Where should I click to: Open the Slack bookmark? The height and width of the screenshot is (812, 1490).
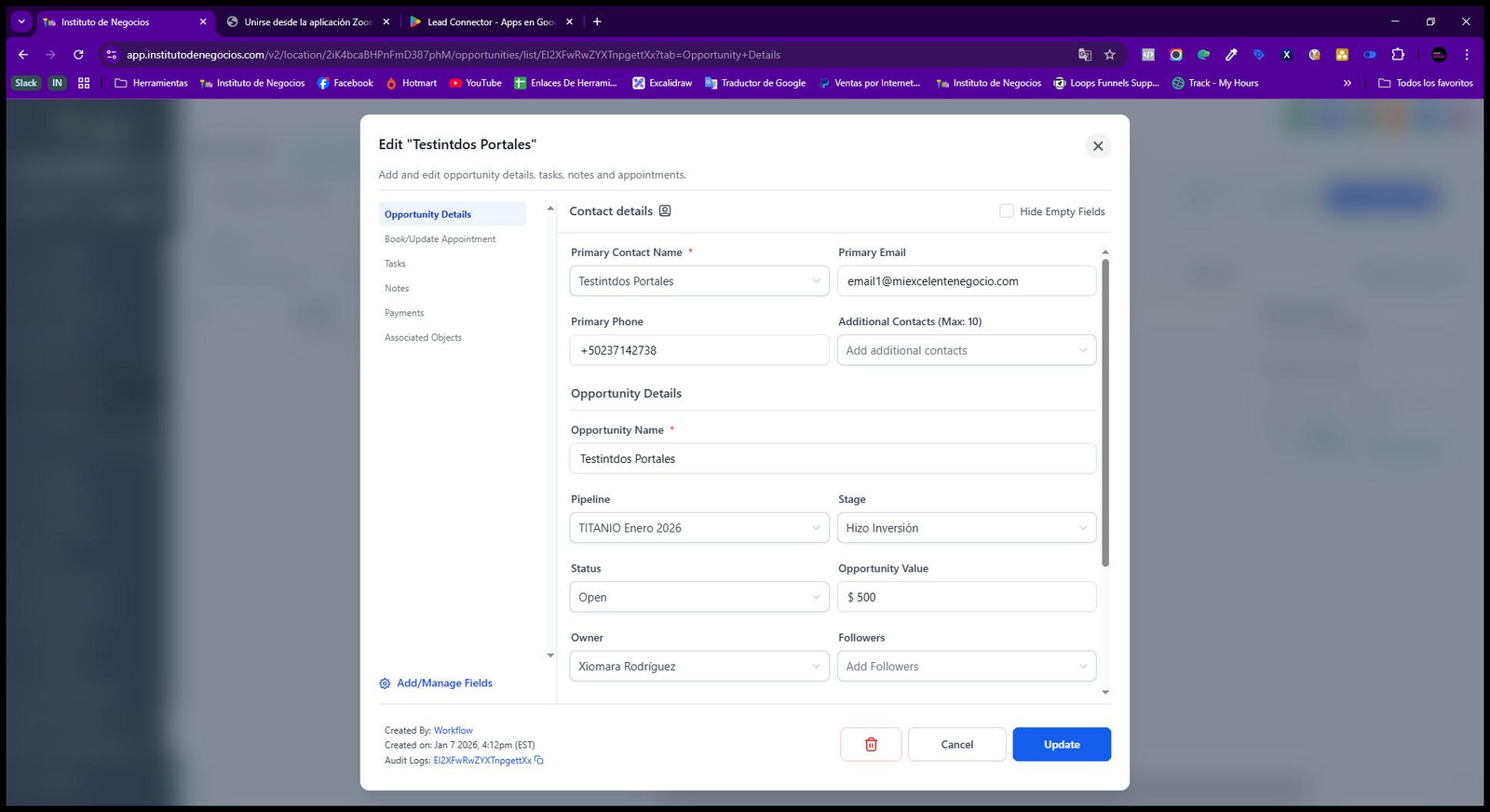click(26, 83)
